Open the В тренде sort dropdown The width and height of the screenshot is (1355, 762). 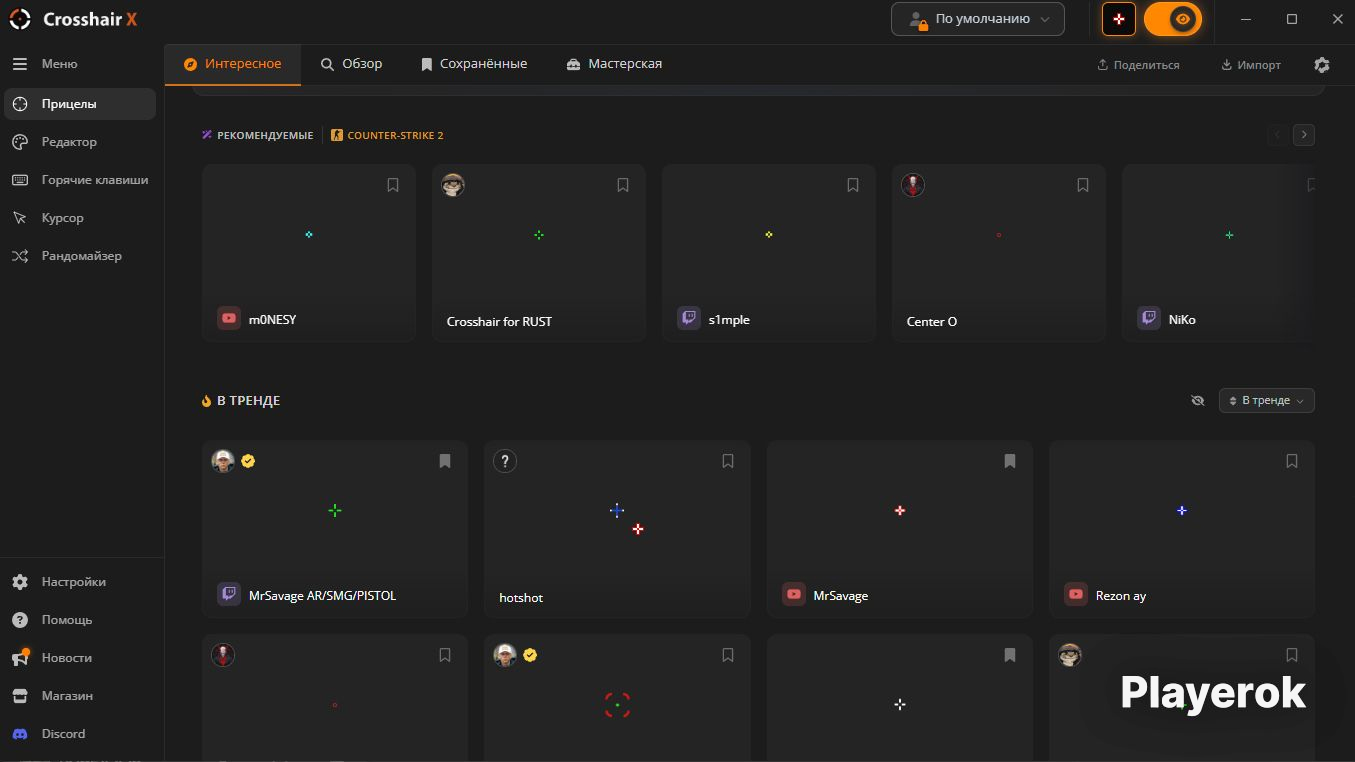coord(1266,401)
